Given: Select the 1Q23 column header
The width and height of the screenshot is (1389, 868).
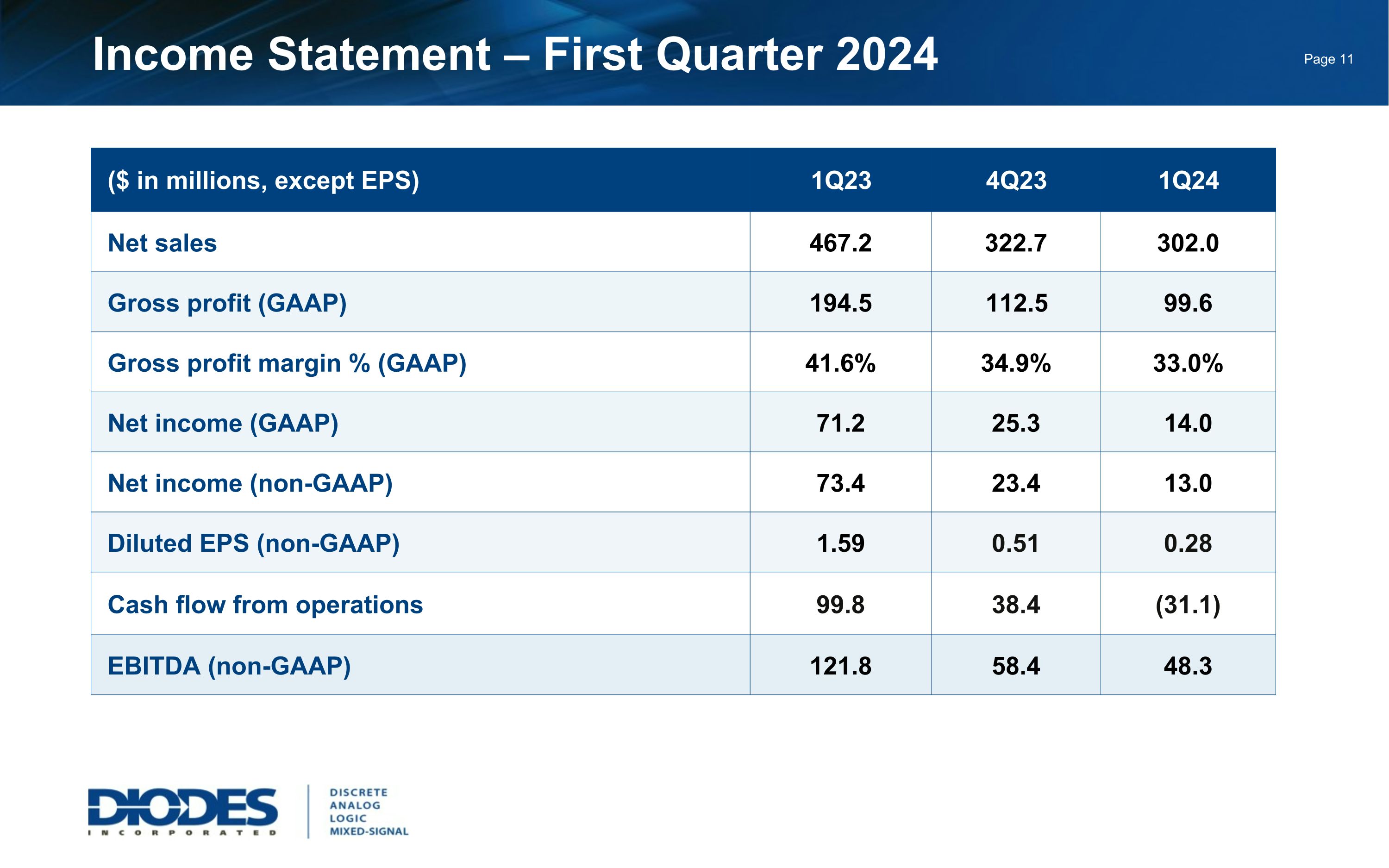Looking at the screenshot, I should pos(841,181).
